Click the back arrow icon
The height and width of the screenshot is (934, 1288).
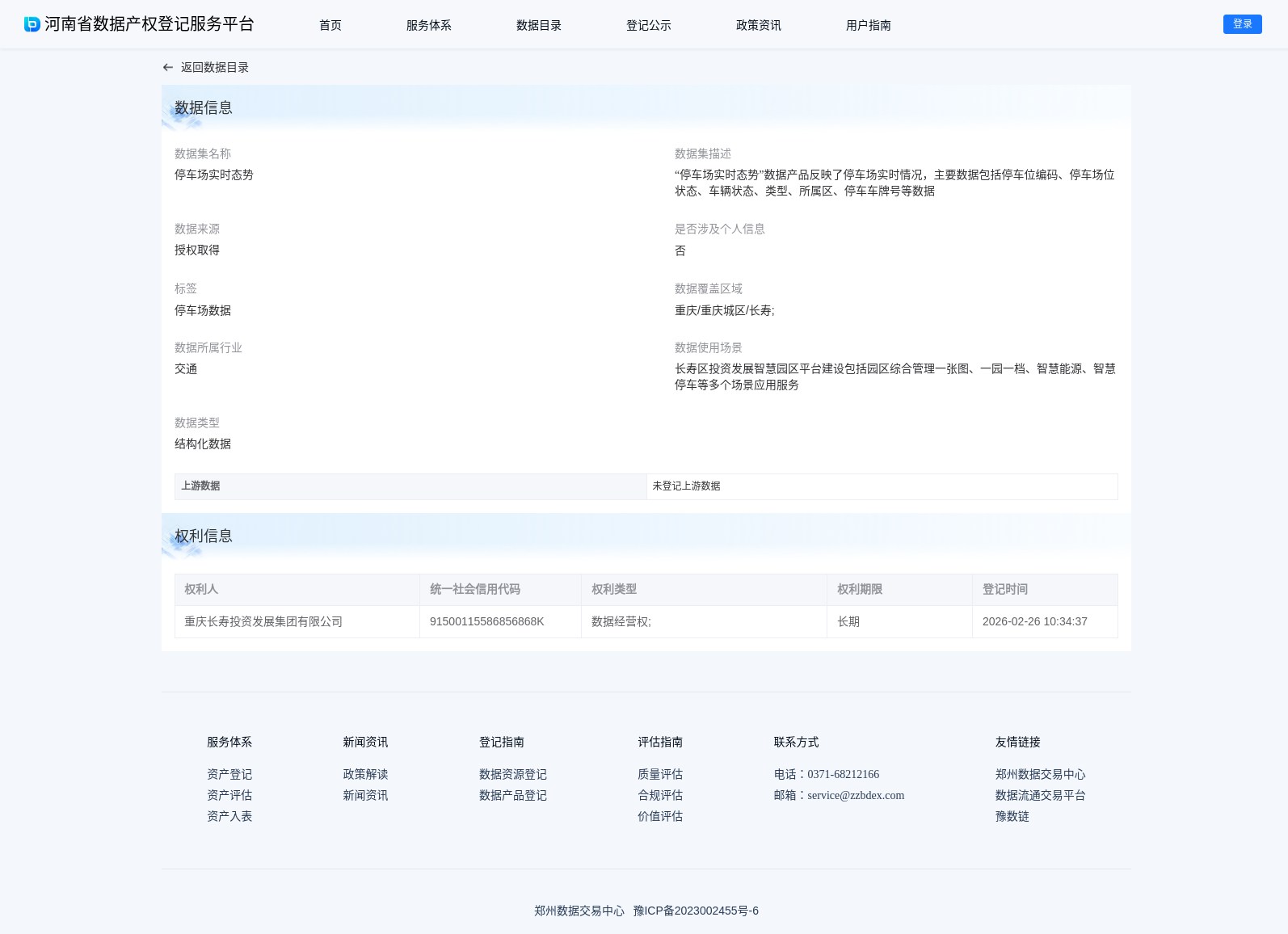click(x=168, y=68)
